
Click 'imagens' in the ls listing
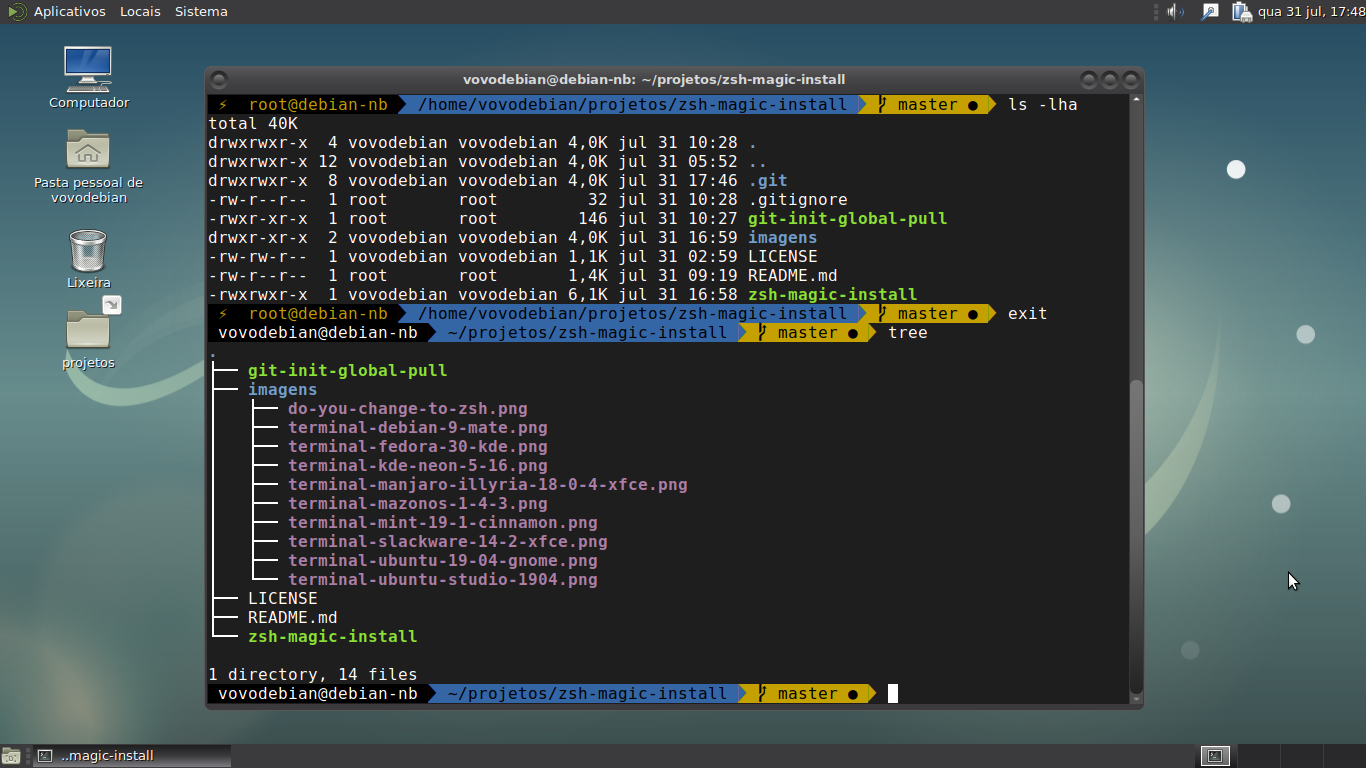click(x=783, y=237)
